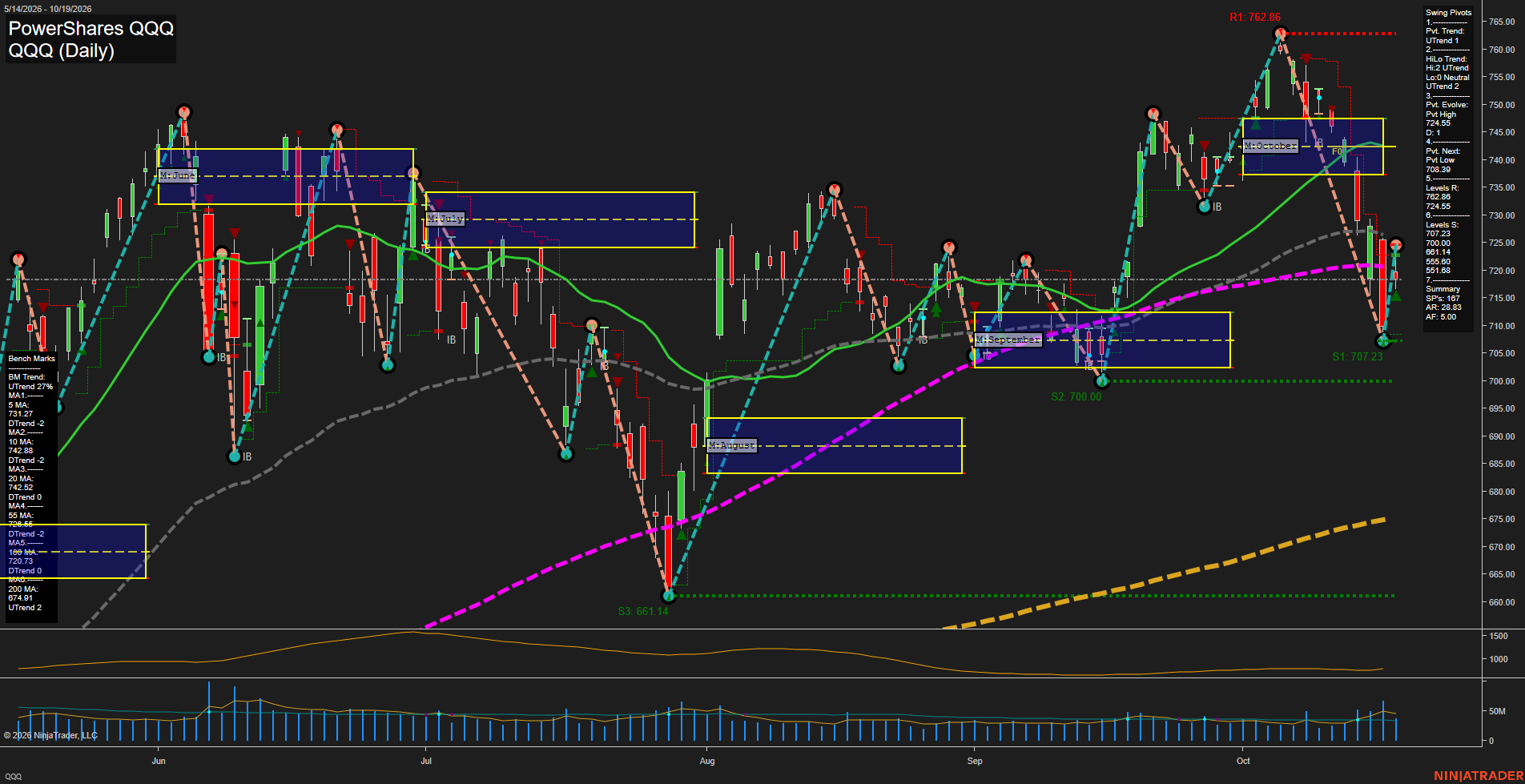Click the PowerShares QQQ chart title
Viewport: 1525px width, 784px height.
point(91,29)
